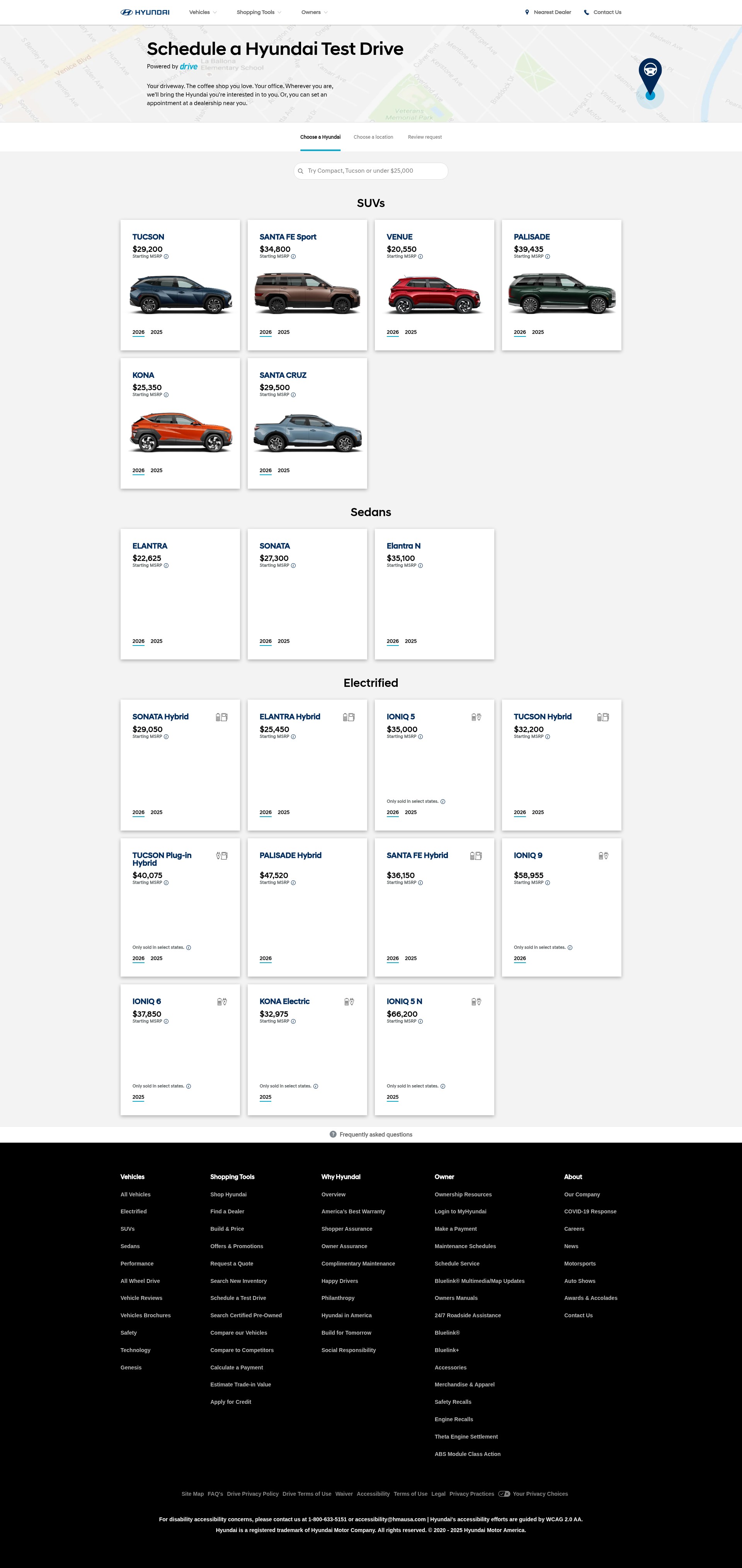This screenshot has width=742, height=1568.
Task: Click ELANTRA Starting MSRP info icon
Action: tap(166, 566)
